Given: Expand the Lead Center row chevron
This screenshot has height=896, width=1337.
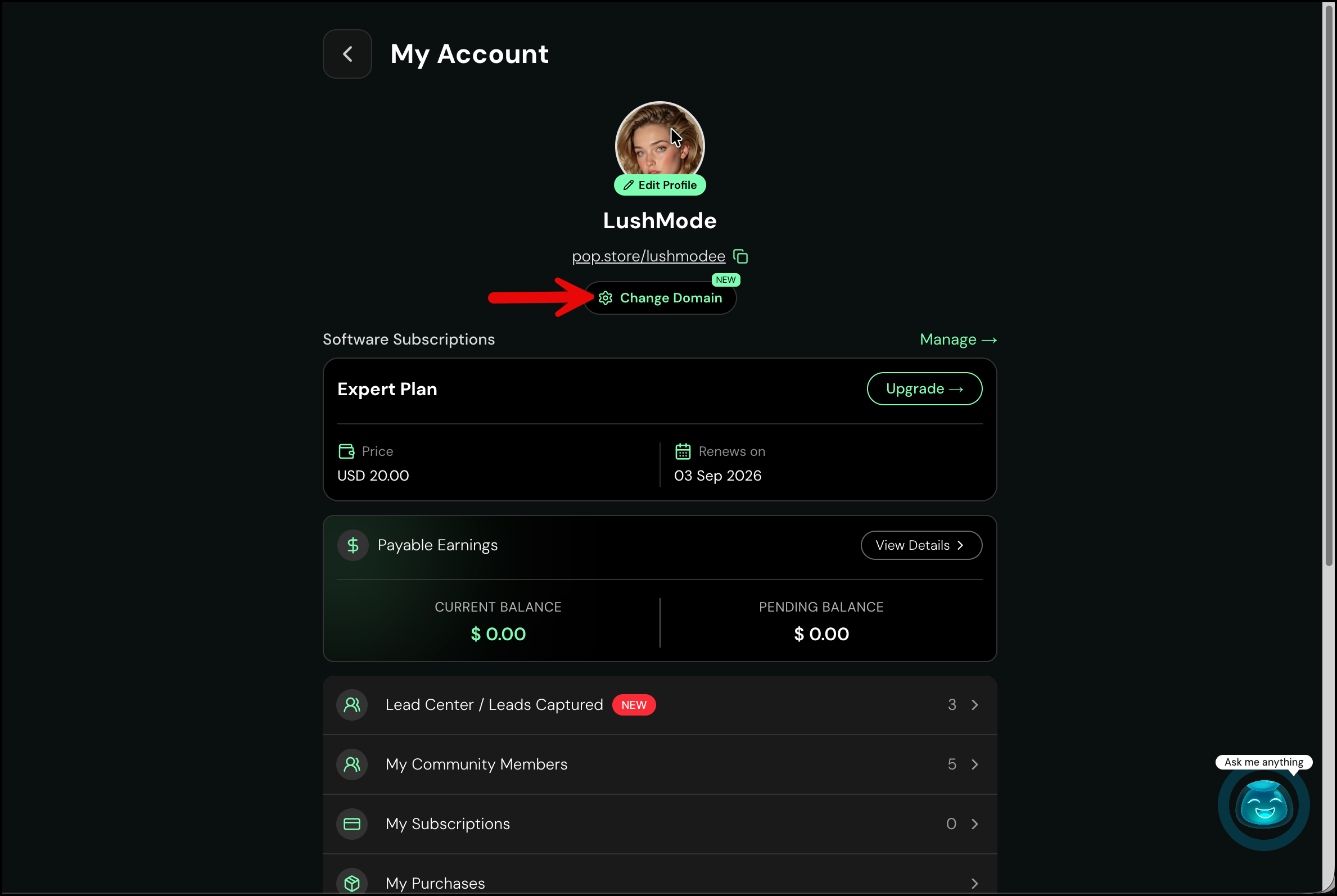Looking at the screenshot, I should pos(974,704).
